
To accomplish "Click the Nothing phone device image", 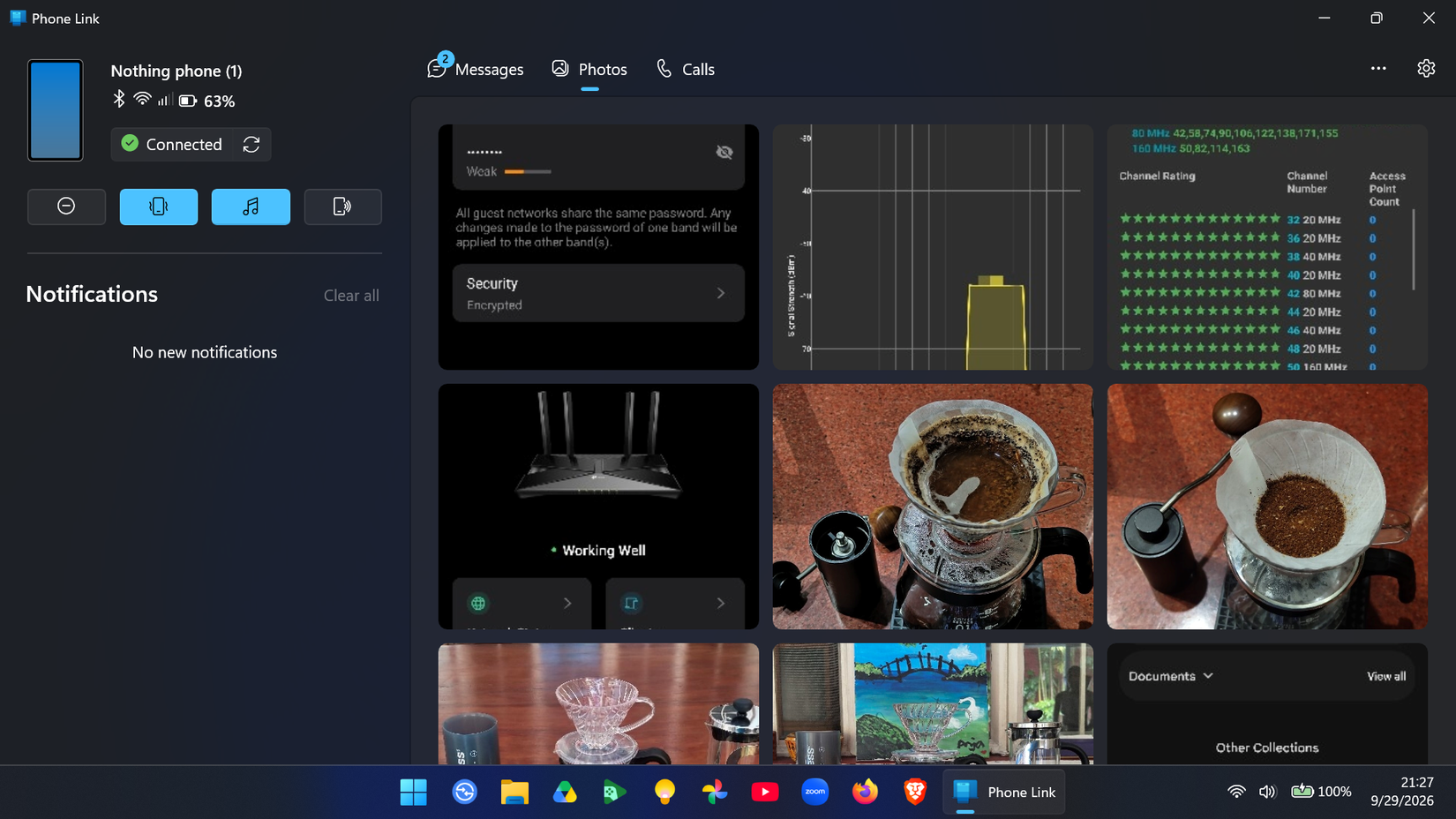I will click(x=55, y=110).
